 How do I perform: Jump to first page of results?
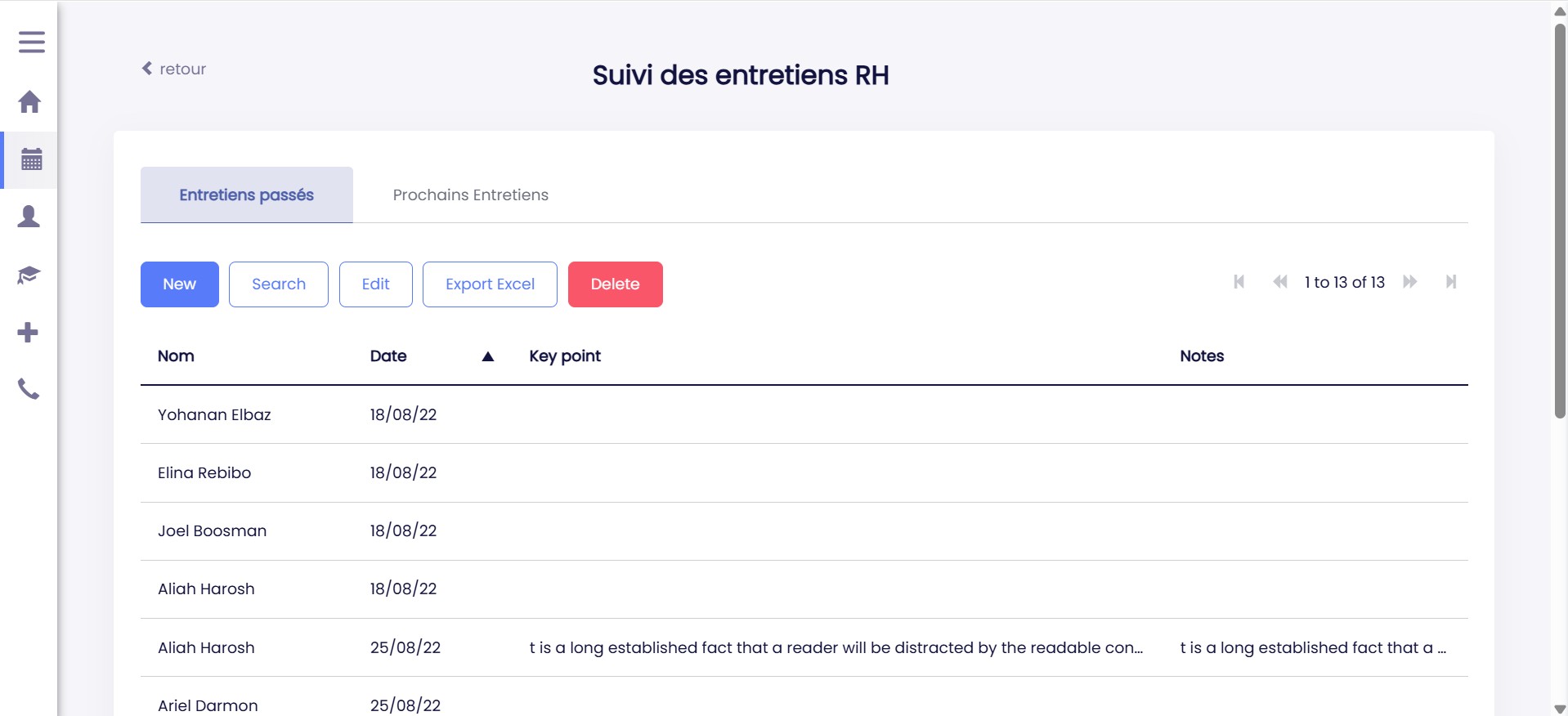[1239, 282]
